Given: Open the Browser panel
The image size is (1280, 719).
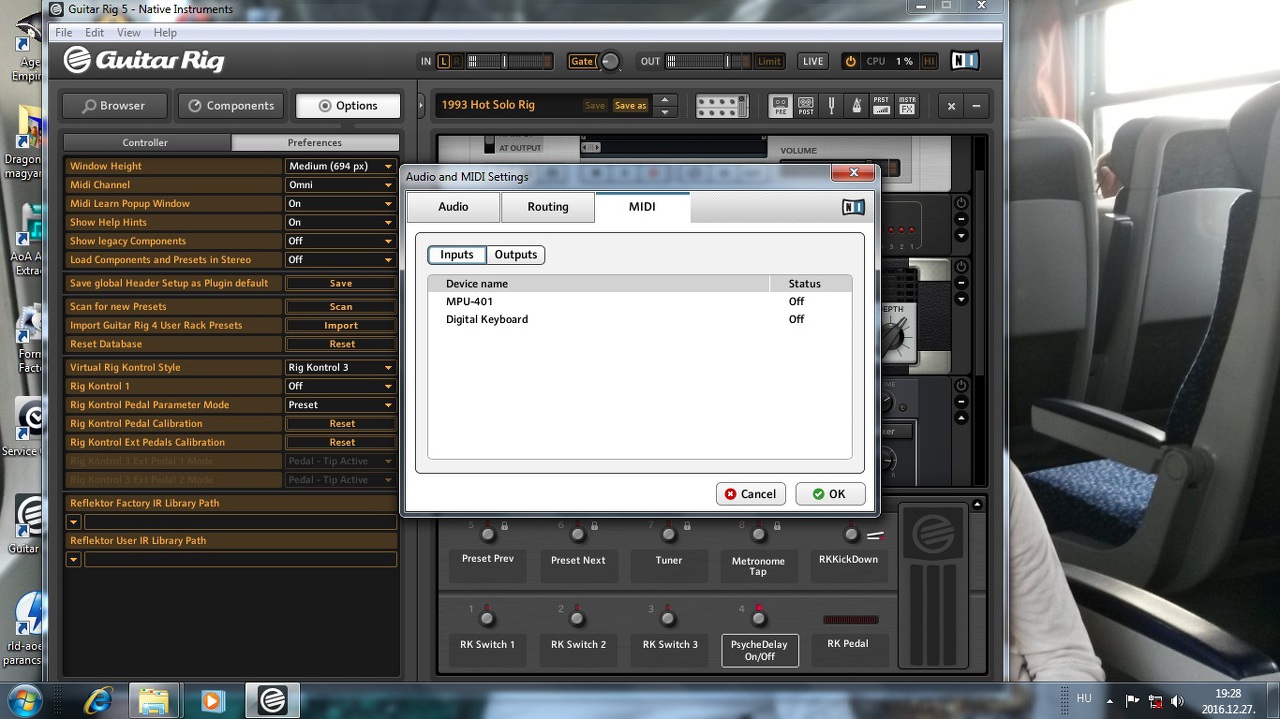Looking at the screenshot, I should click(114, 106).
